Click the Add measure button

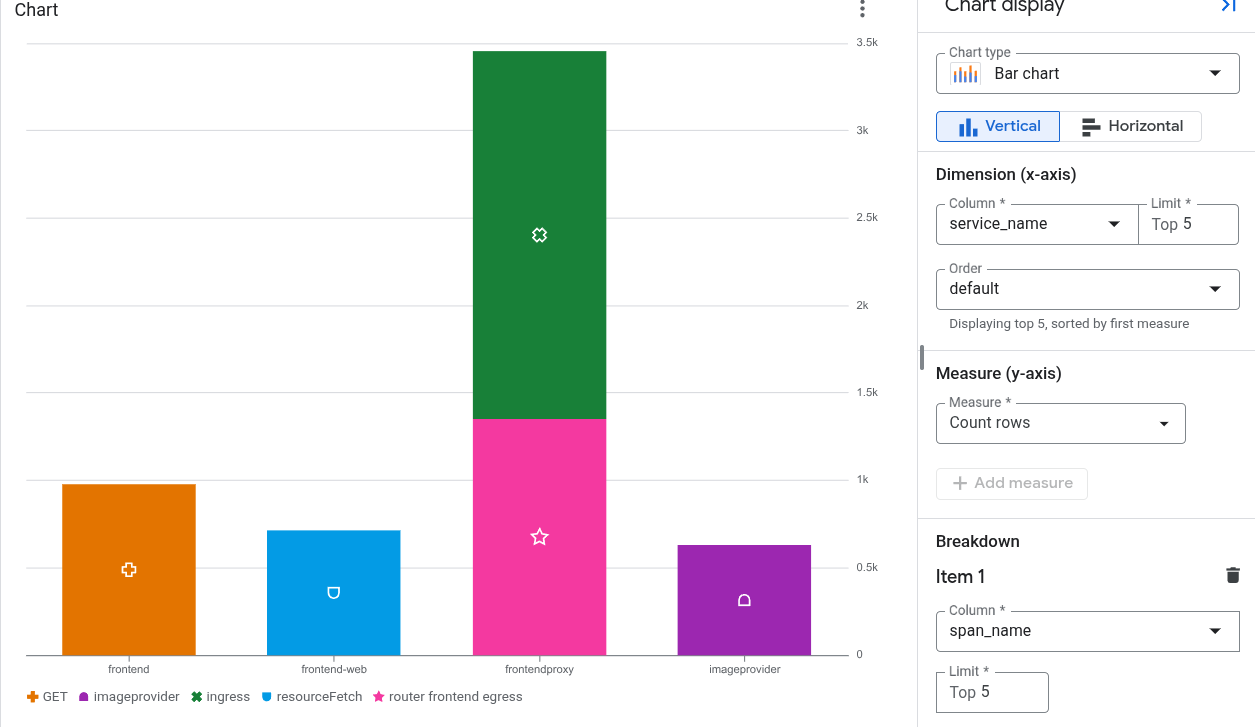pyautogui.click(x=1011, y=483)
